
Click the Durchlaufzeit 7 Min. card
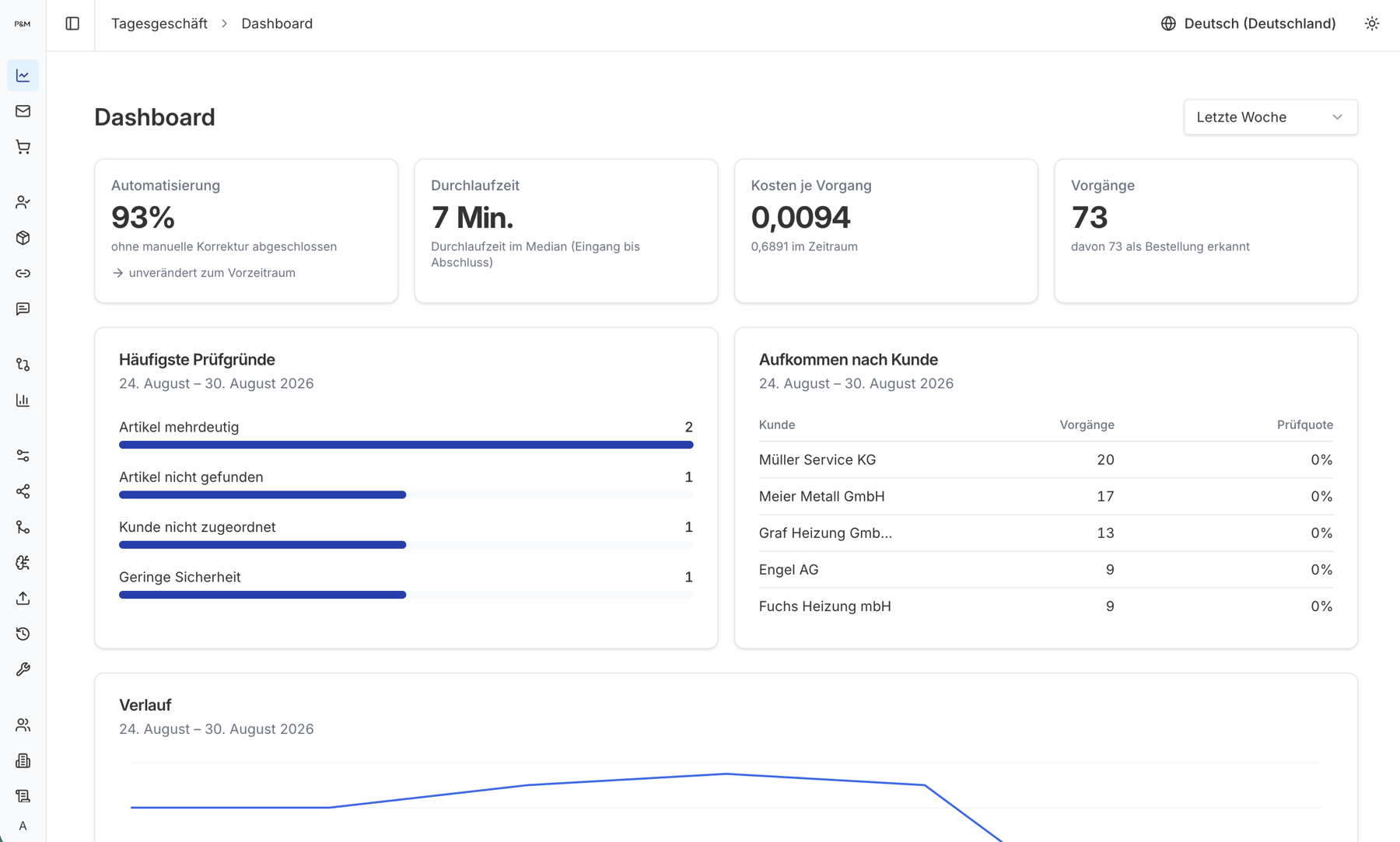[565, 231]
